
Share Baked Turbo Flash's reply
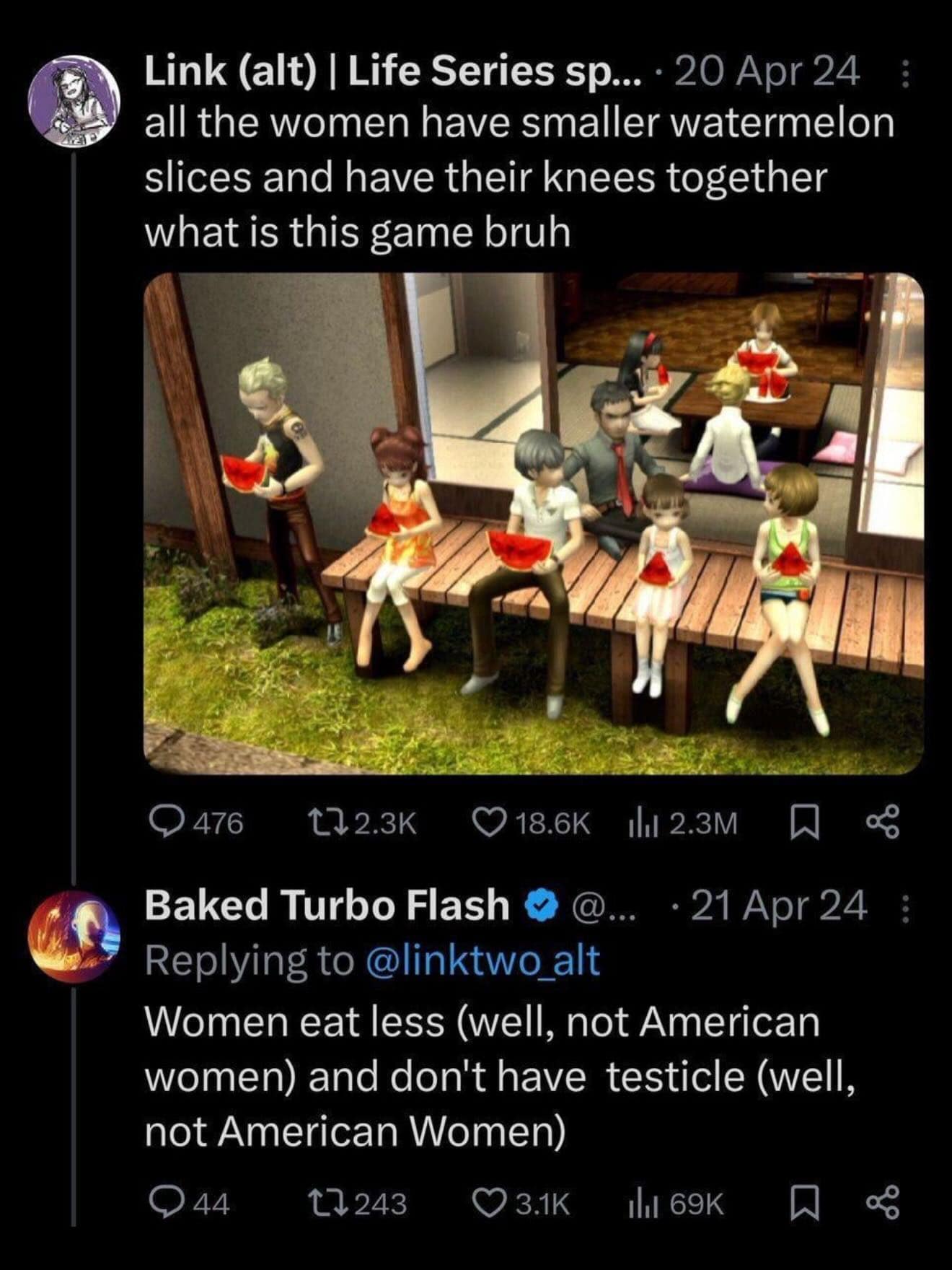pyautogui.click(x=883, y=1203)
